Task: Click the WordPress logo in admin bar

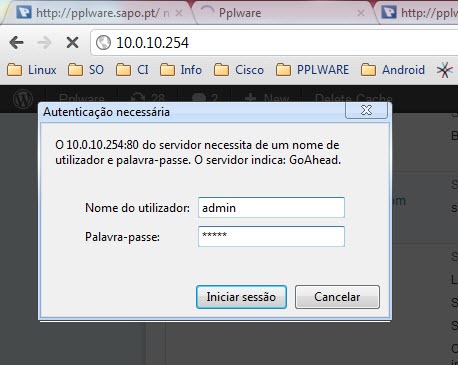Action: [23, 99]
